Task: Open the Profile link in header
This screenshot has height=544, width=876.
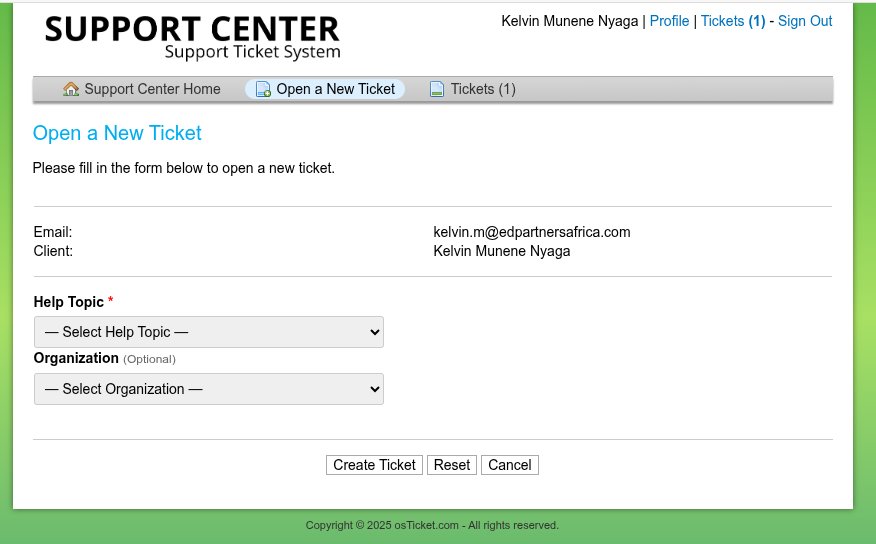Action: 669,21
